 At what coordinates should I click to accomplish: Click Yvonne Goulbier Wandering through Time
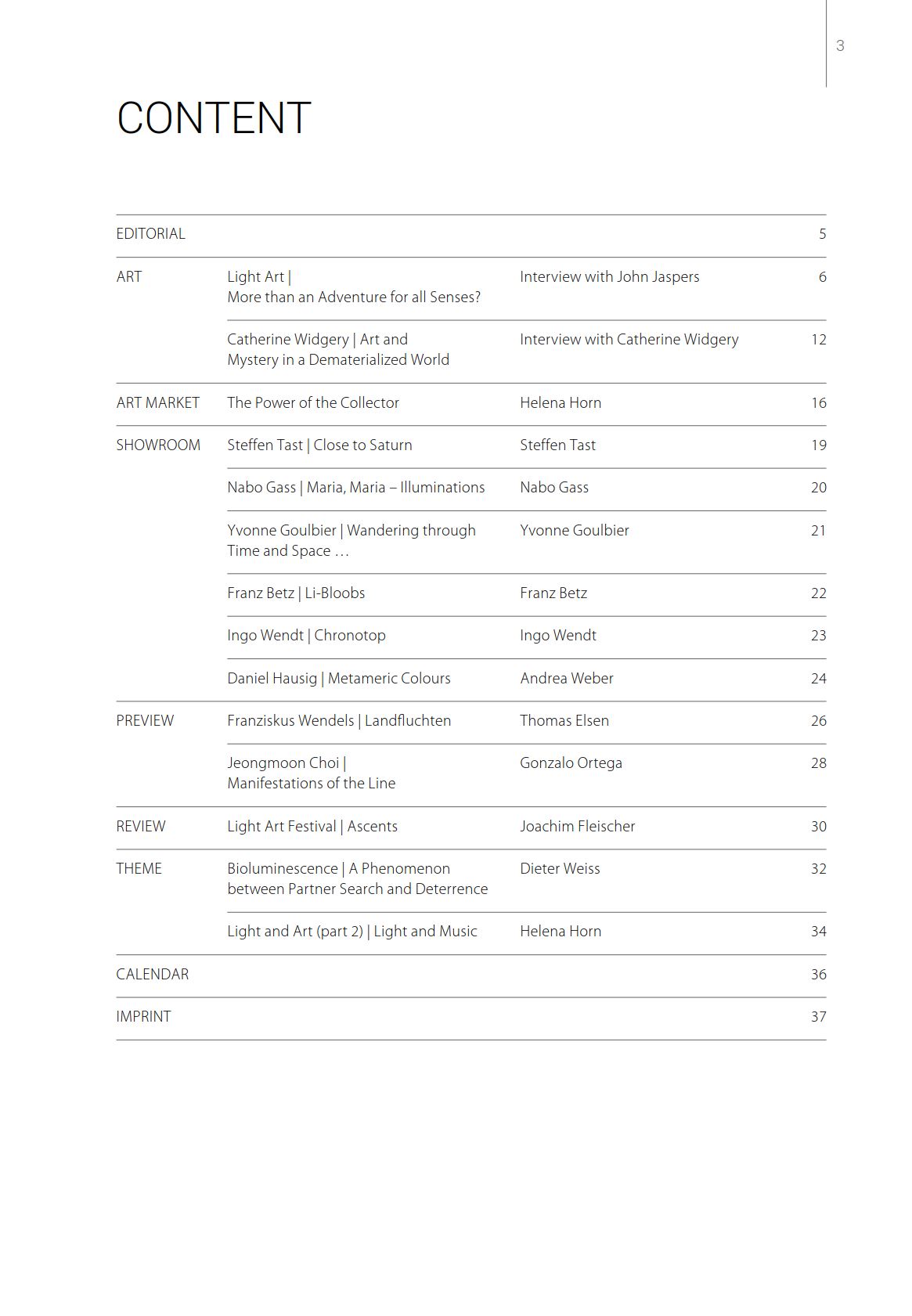coord(351,541)
